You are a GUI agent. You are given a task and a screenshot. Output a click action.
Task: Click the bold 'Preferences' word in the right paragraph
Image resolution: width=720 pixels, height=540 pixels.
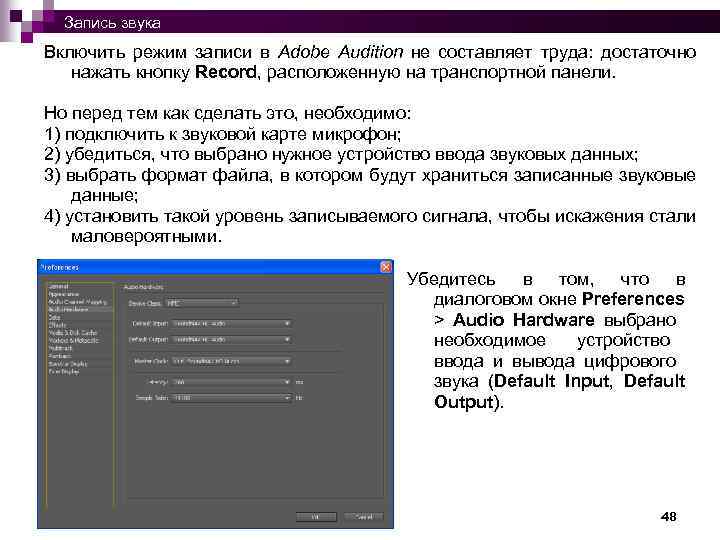tap(633, 299)
